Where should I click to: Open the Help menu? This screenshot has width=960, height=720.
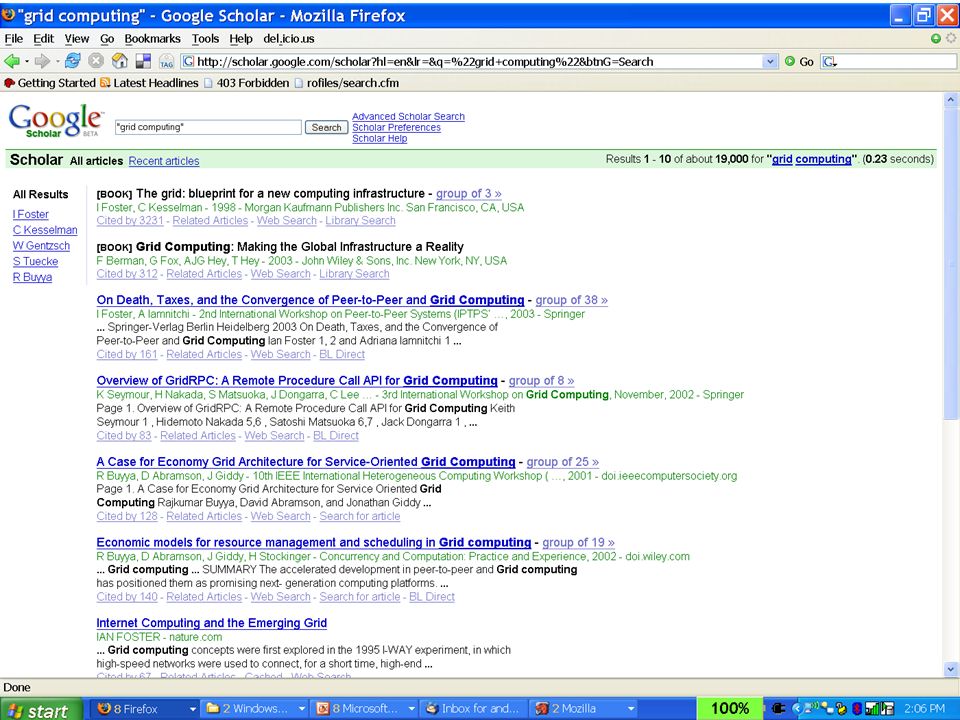click(241, 39)
